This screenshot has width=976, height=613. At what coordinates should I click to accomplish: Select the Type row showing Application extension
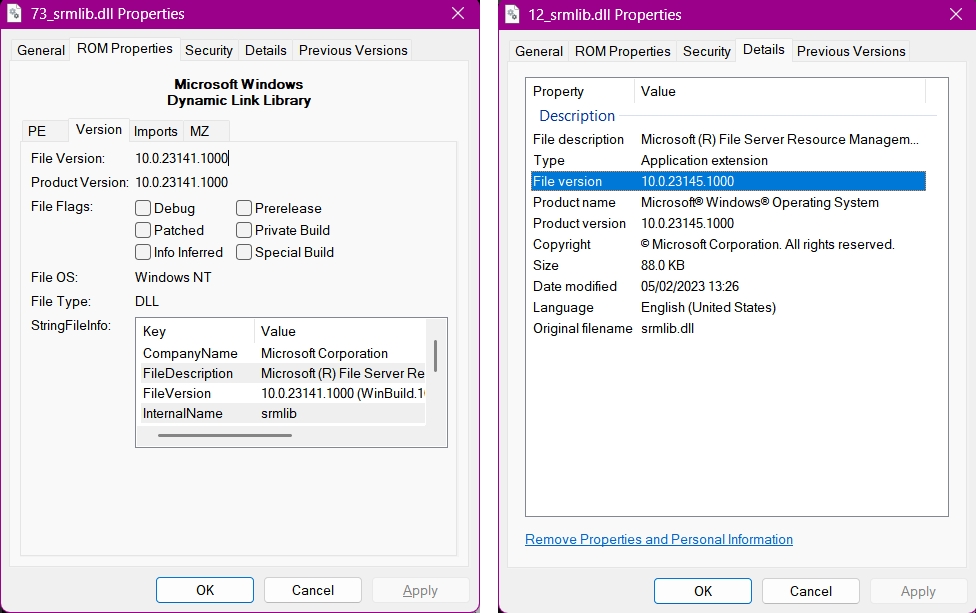728,161
